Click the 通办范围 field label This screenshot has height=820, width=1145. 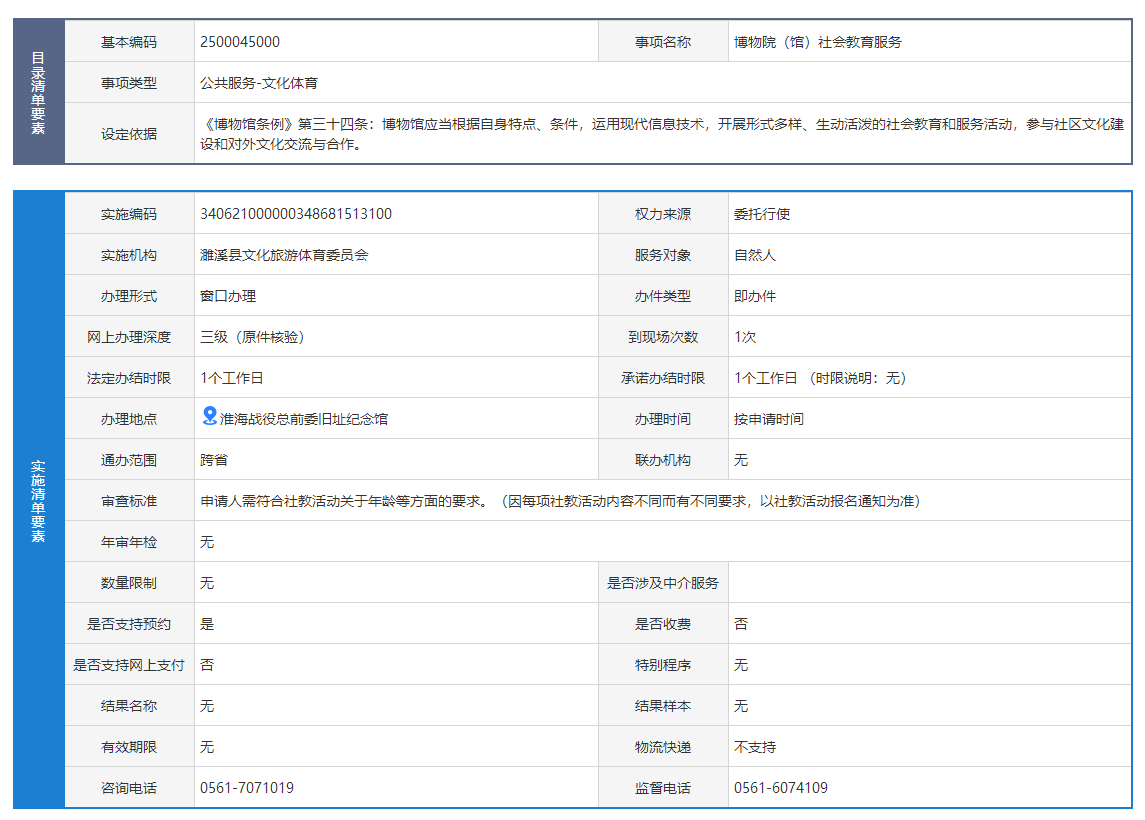pyautogui.click(x=129, y=460)
